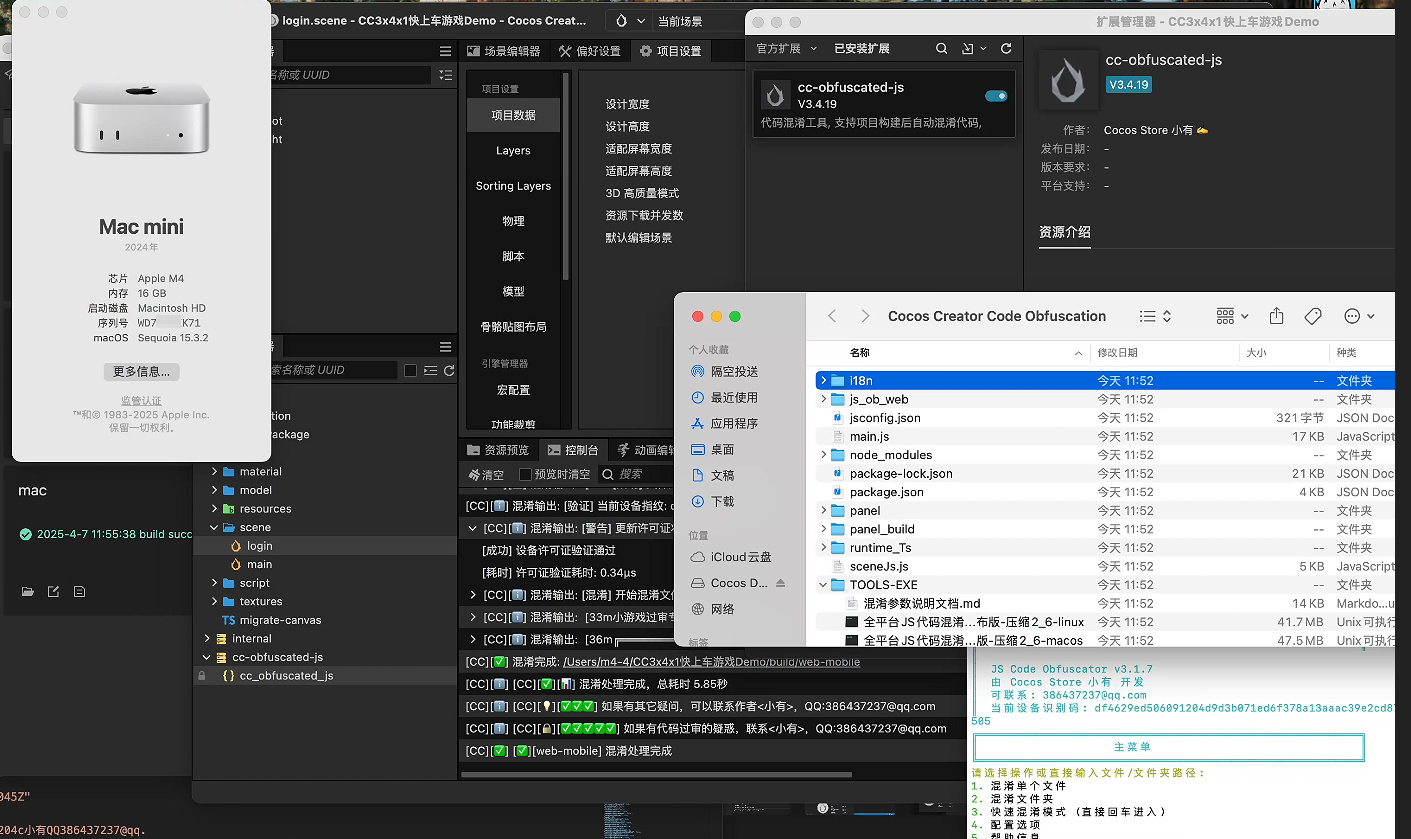Click the cc-obfuscated-js logo in detail pane
The height and width of the screenshot is (839, 1411).
[x=1068, y=78]
